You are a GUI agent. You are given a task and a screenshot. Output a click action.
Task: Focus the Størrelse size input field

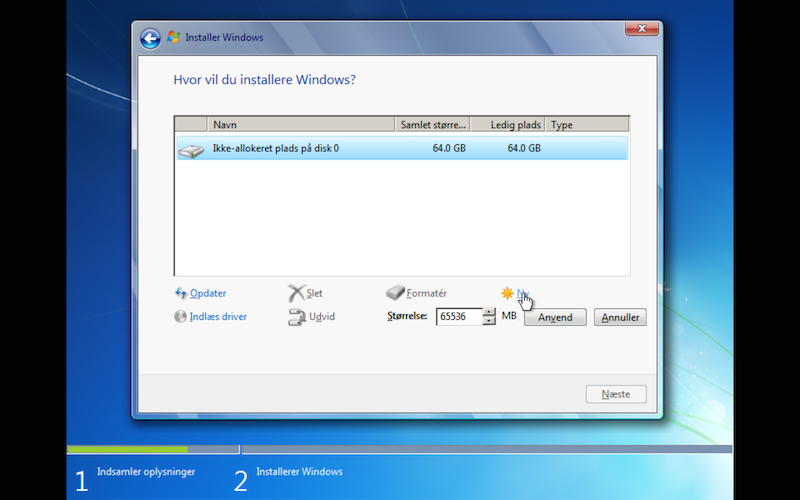[x=459, y=316]
